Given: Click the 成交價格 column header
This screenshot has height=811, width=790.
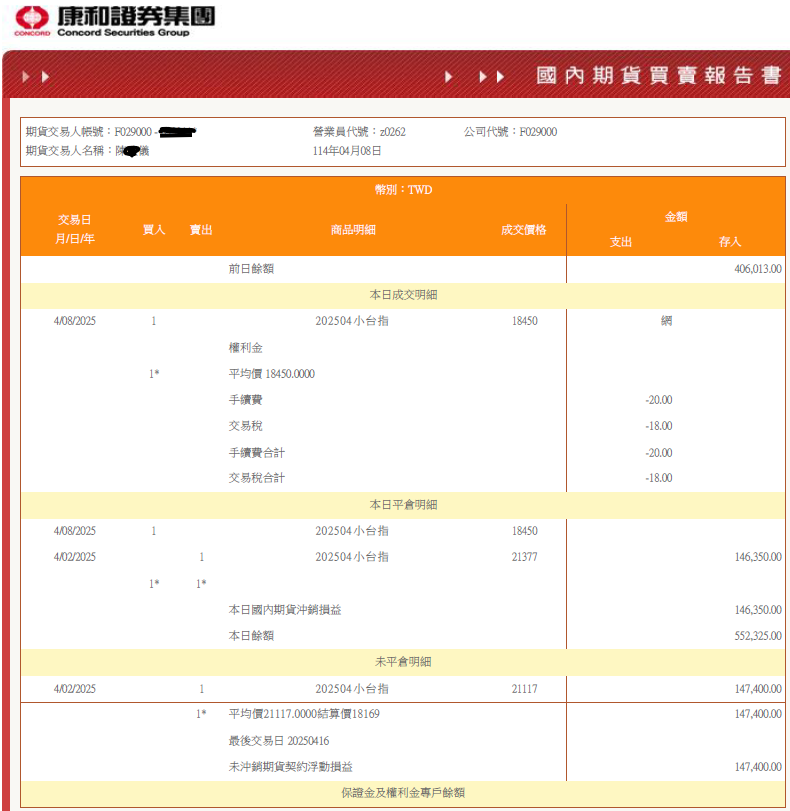Looking at the screenshot, I should (524, 230).
